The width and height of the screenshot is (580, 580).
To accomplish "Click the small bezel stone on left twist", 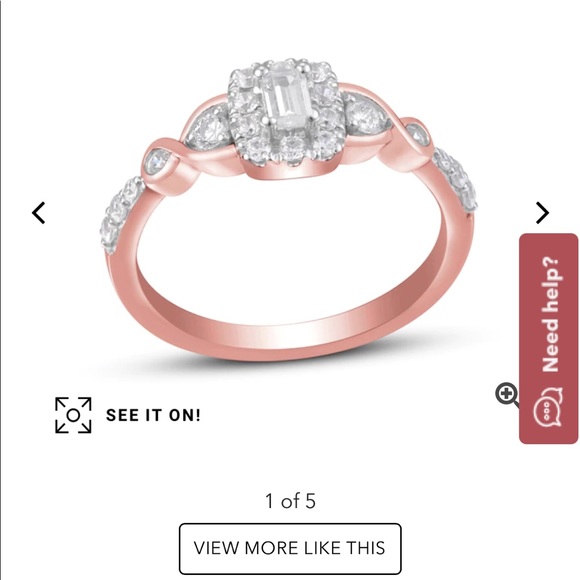I will [x=157, y=162].
